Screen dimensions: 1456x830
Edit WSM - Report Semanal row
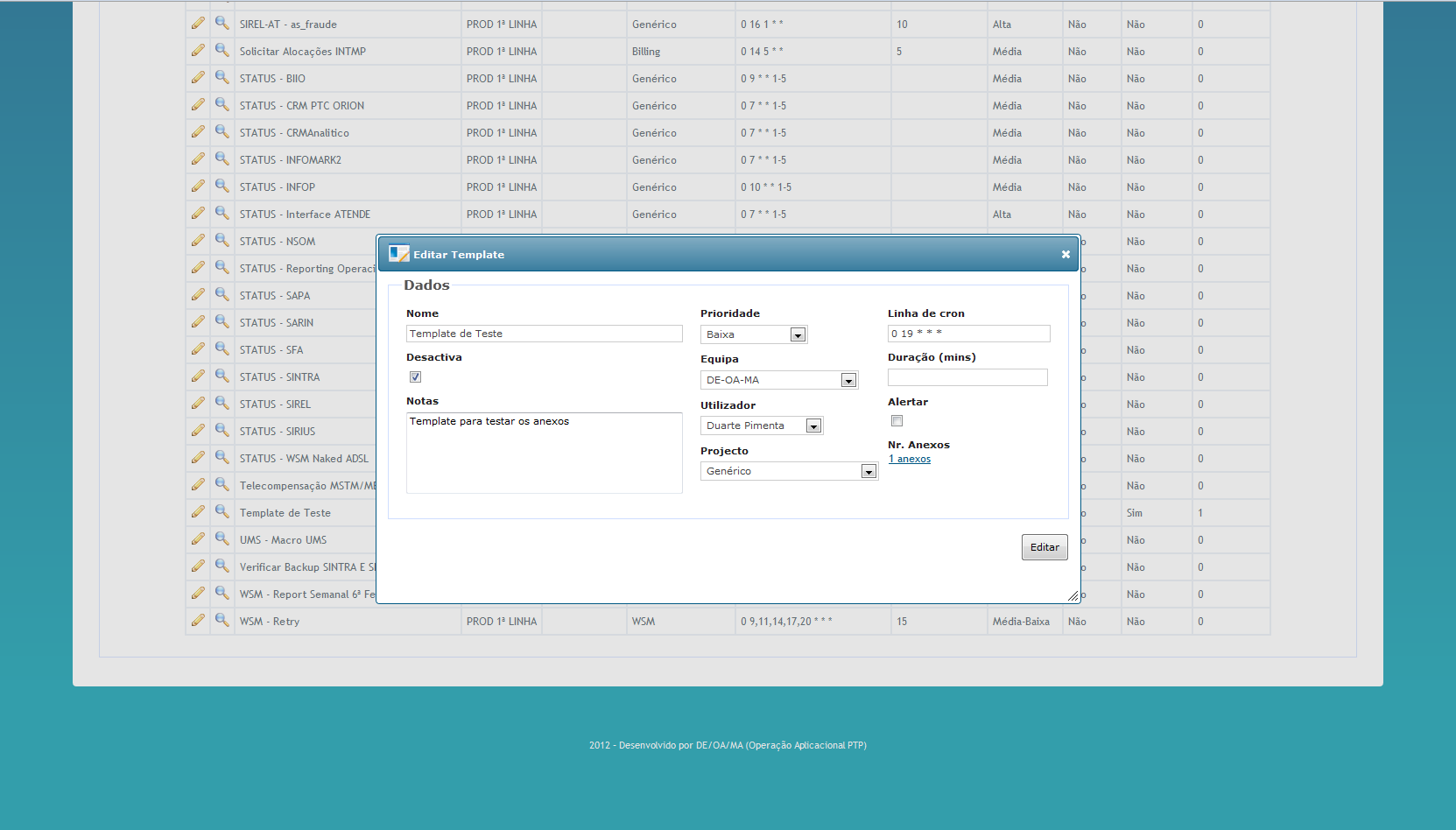click(x=198, y=594)
